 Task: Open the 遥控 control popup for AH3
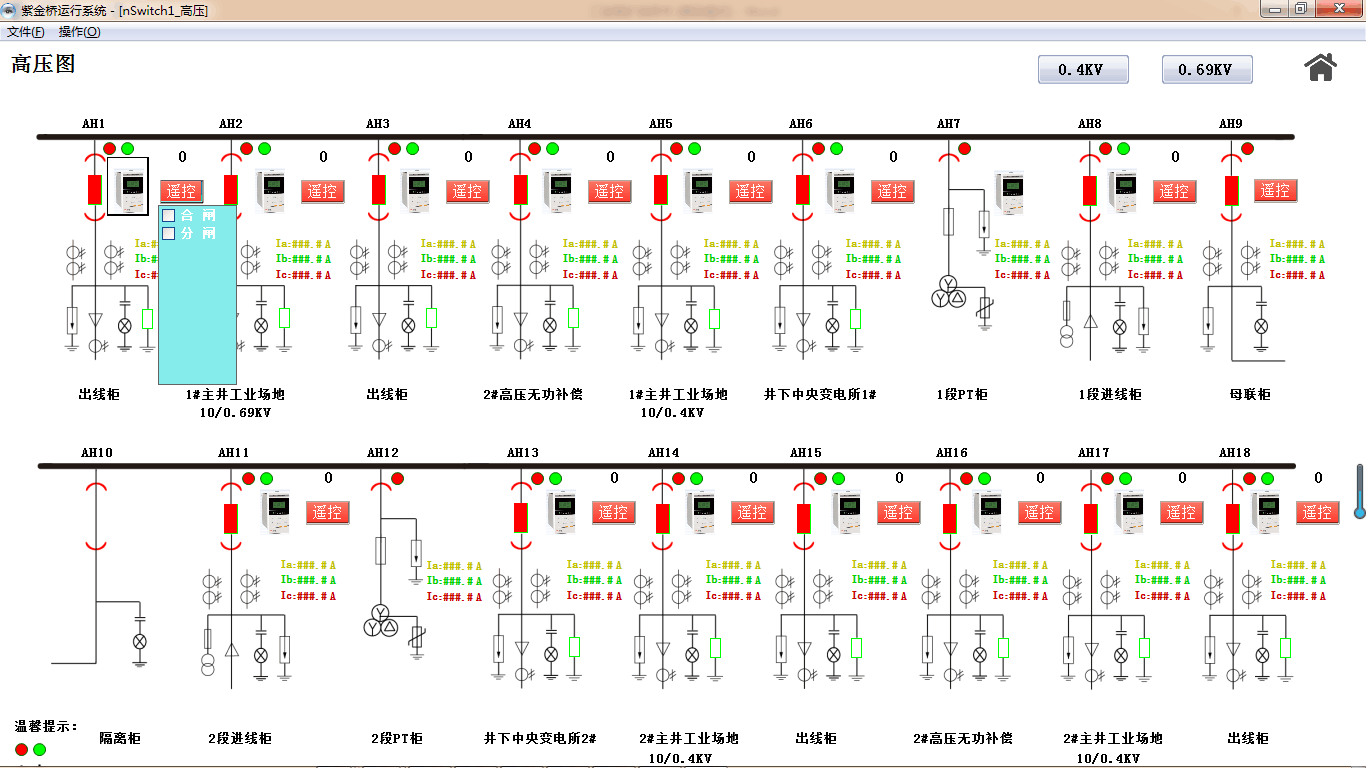tap(467, 191)
